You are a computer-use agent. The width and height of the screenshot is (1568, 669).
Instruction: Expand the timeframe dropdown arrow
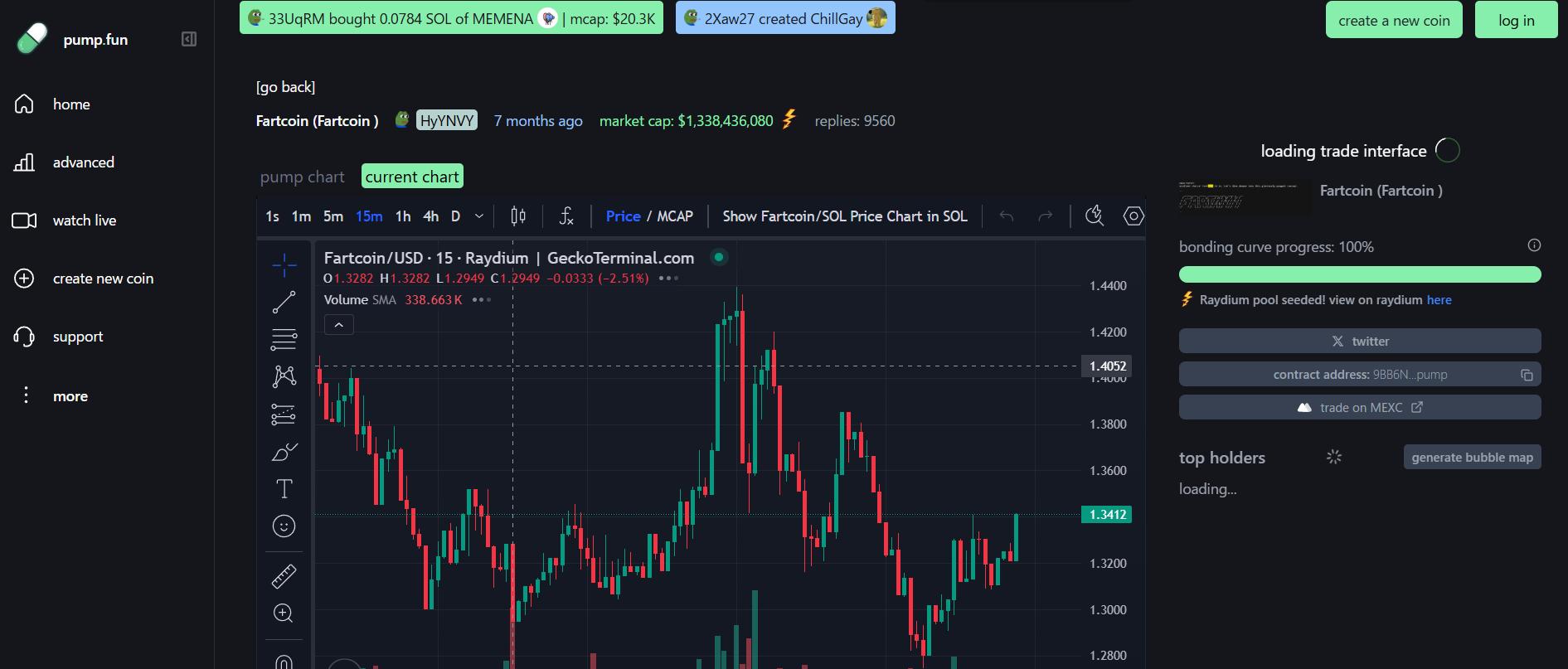pyautogui.click(x=479, y=216)
